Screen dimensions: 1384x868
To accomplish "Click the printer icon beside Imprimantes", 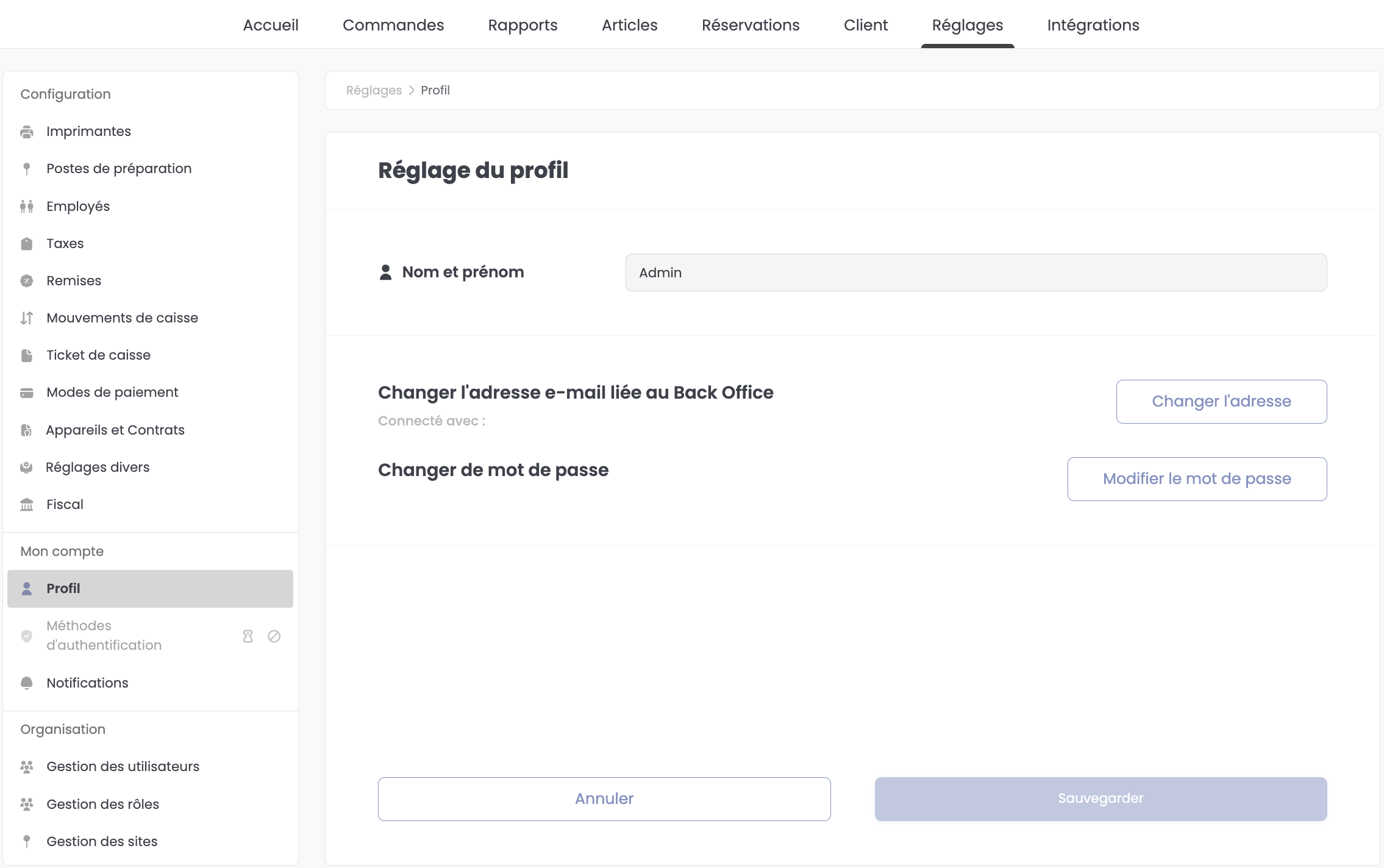I will [27, 132].
